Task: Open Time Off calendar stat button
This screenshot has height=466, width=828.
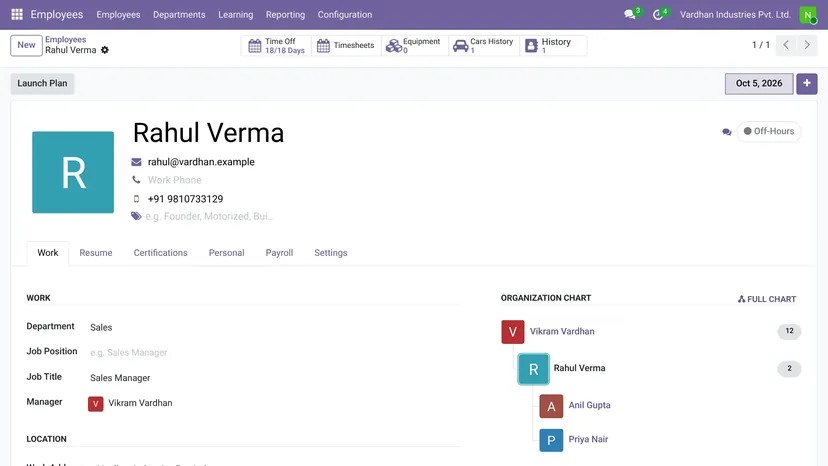Action: click(277, 45)
